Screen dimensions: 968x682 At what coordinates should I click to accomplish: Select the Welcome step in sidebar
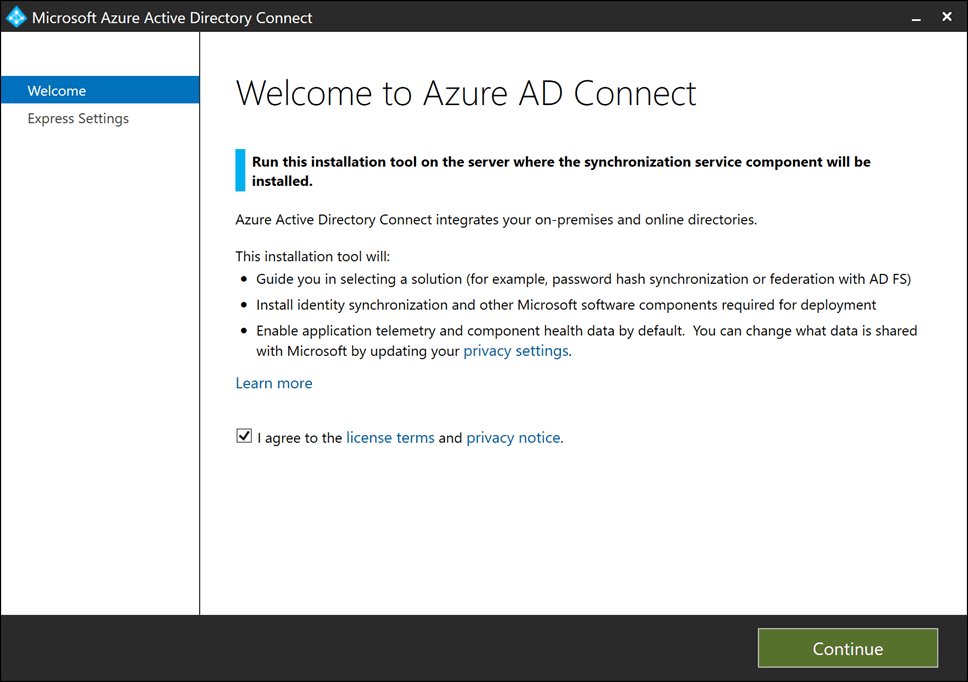pyautogui.click(x=57, y=91)
